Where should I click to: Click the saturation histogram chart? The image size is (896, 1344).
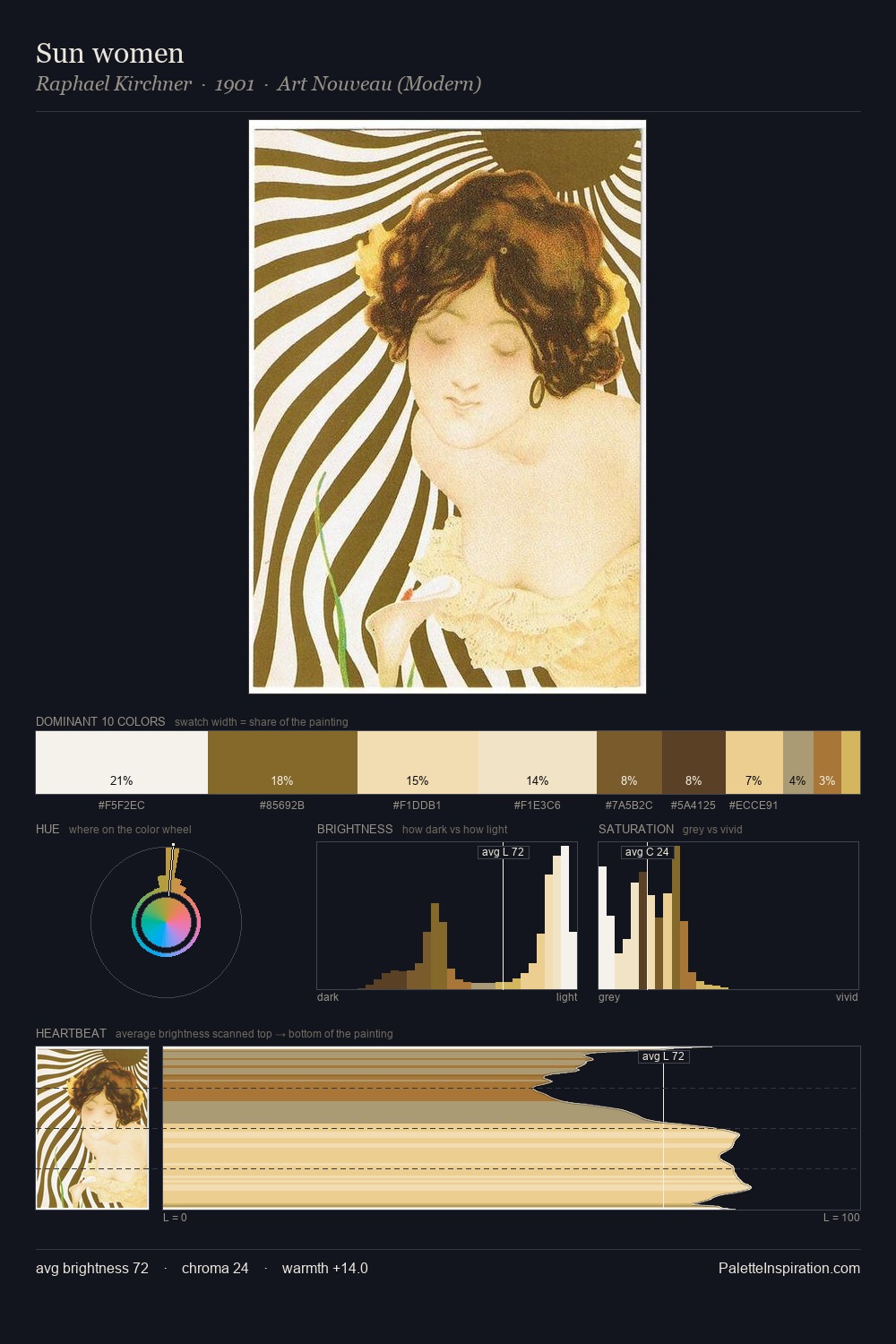pyautogui.click(x=728, y=916)
